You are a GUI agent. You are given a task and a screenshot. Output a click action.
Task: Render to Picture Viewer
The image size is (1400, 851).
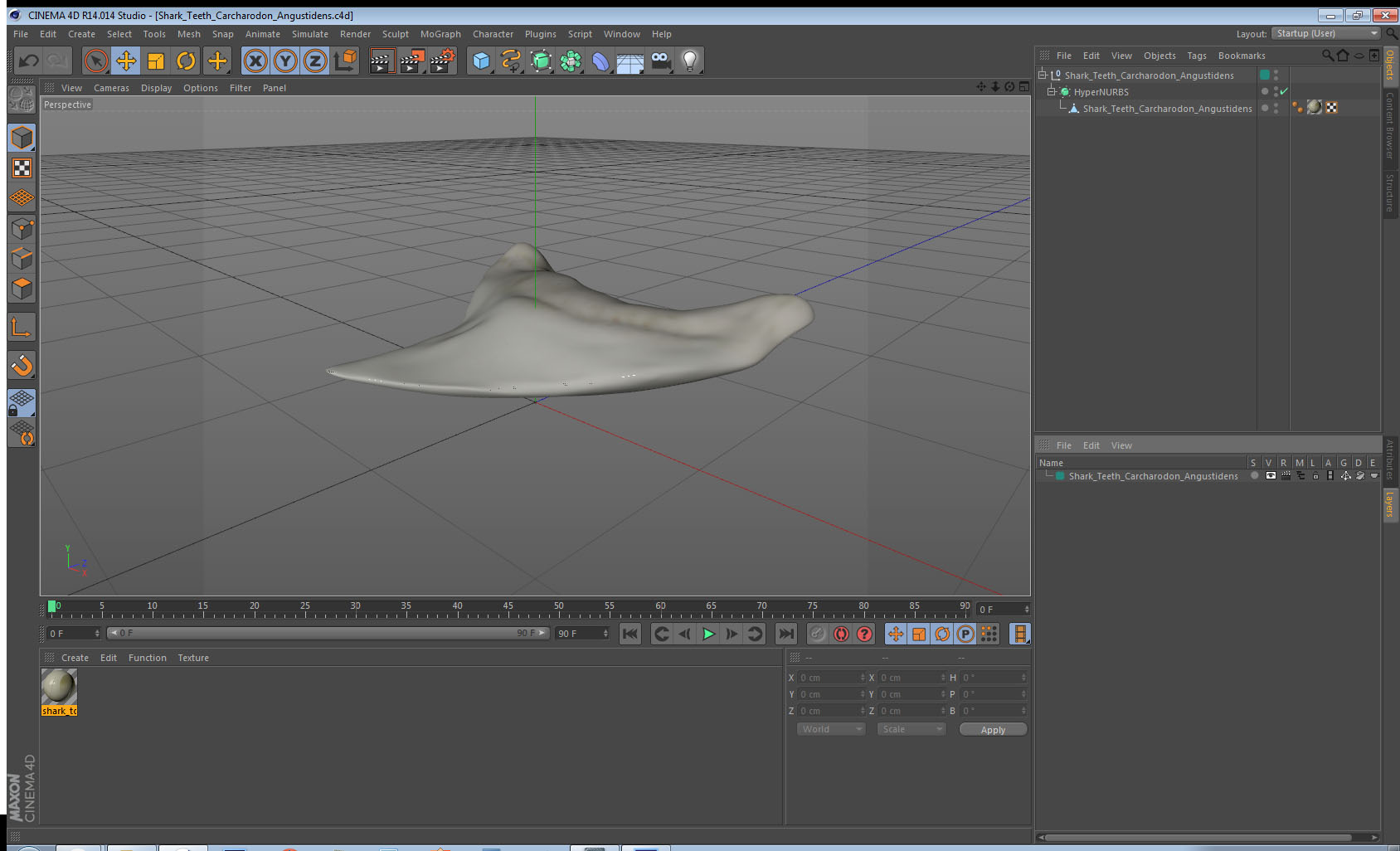411,61
